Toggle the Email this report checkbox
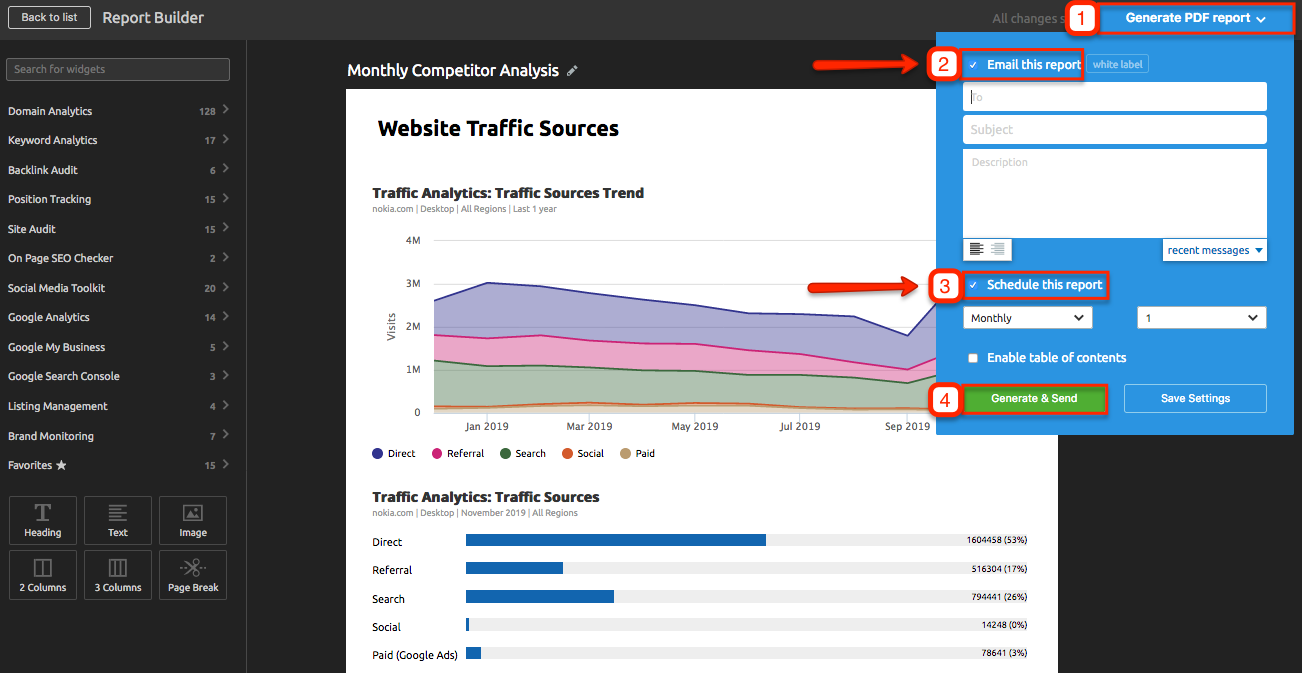This screenshot has width=1302, height=673. [973, 65]
